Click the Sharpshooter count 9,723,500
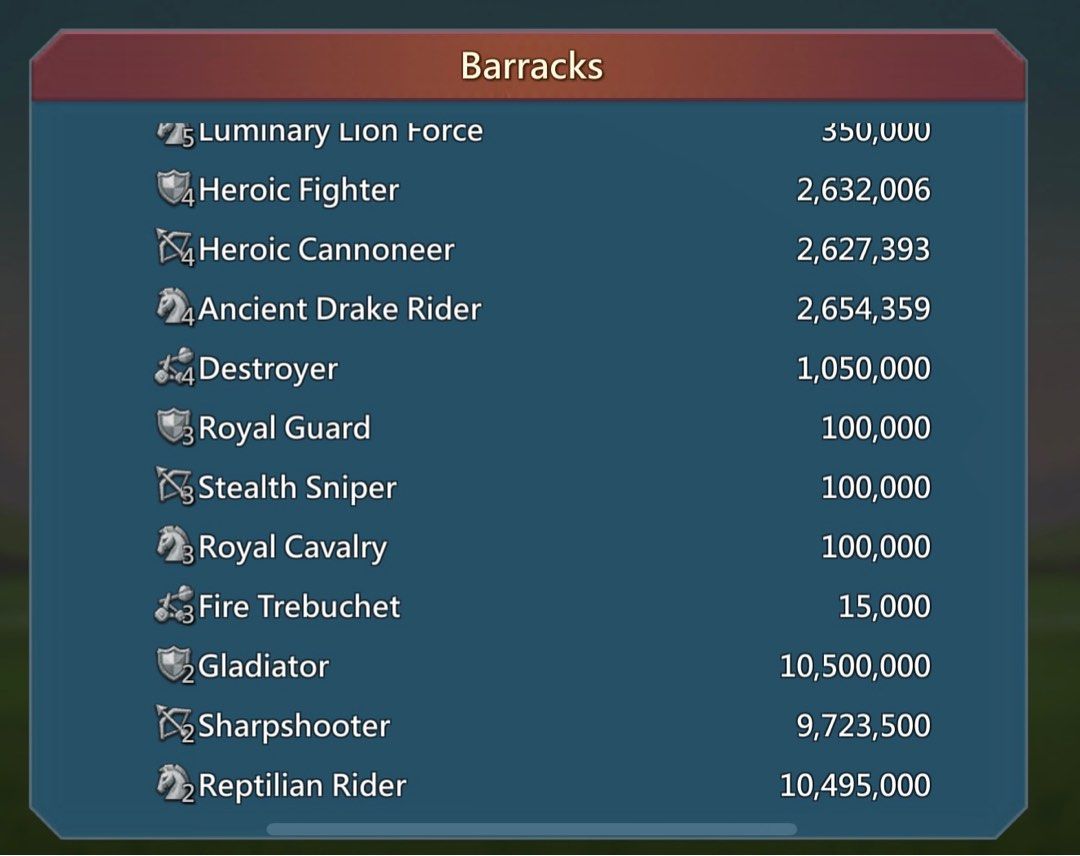 (x=863, y=726)
